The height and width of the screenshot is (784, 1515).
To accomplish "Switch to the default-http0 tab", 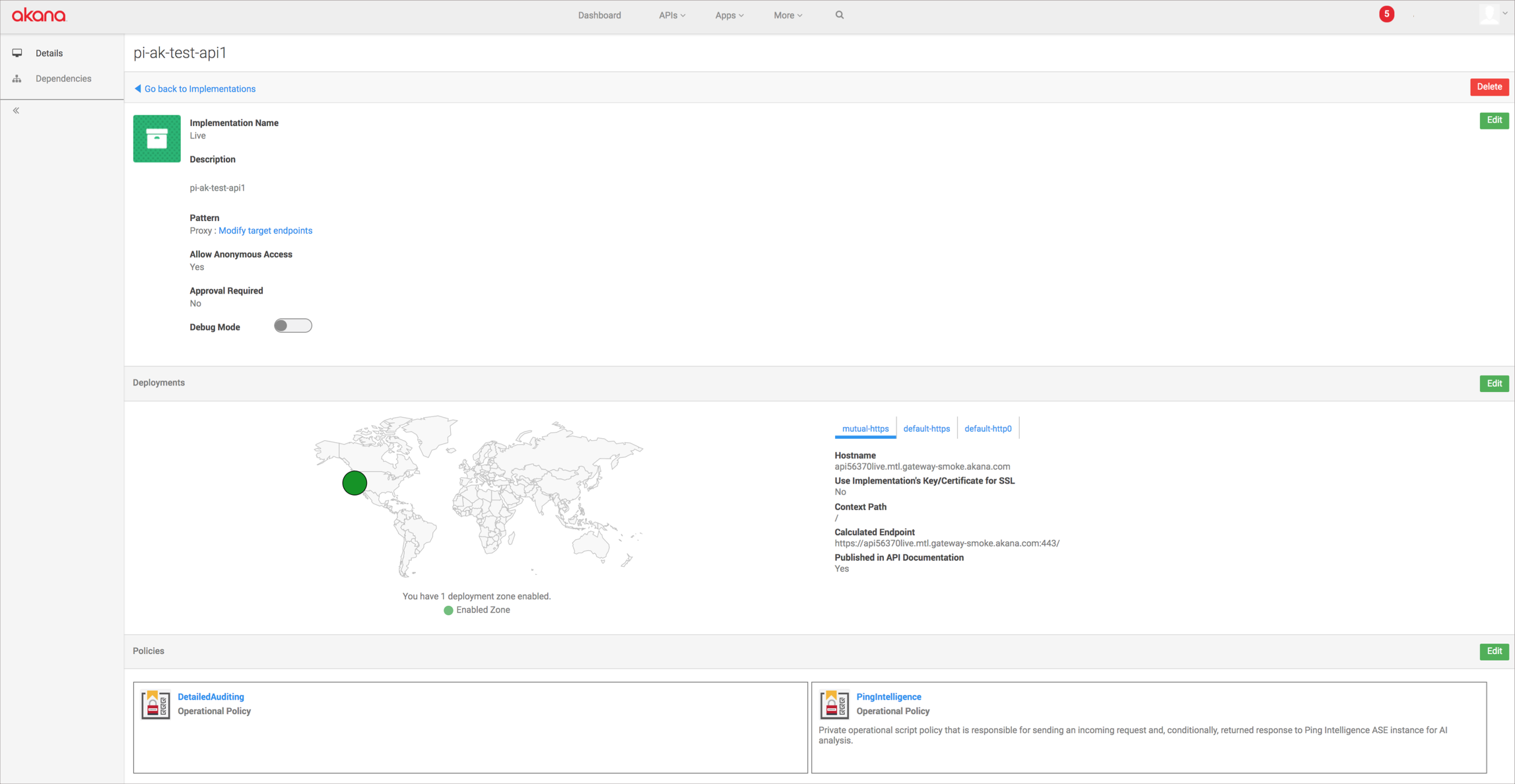I will [988, 429].
